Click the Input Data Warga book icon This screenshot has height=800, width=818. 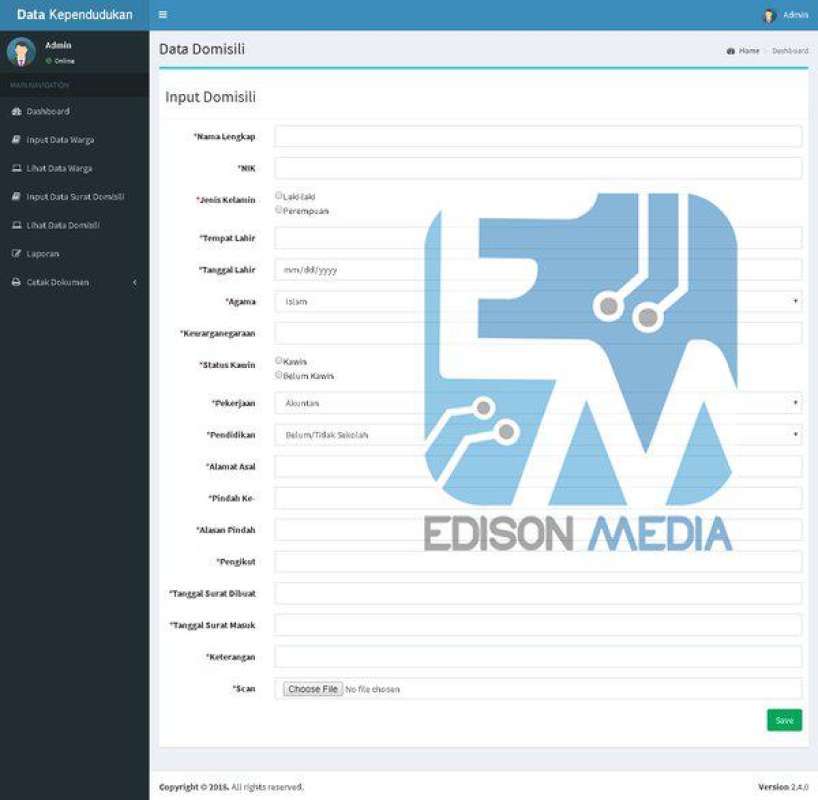coord(16,140)
